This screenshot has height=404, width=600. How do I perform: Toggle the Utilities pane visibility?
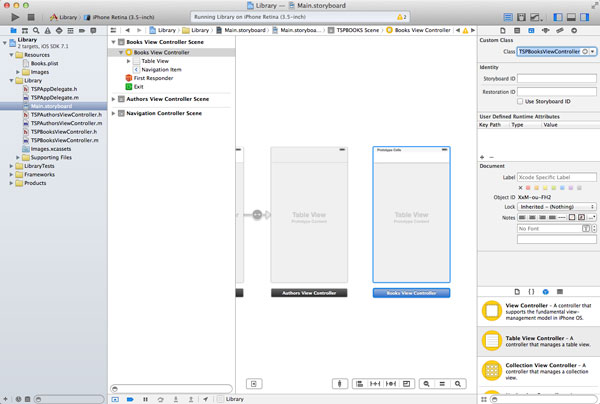click(x=584, y=17)
